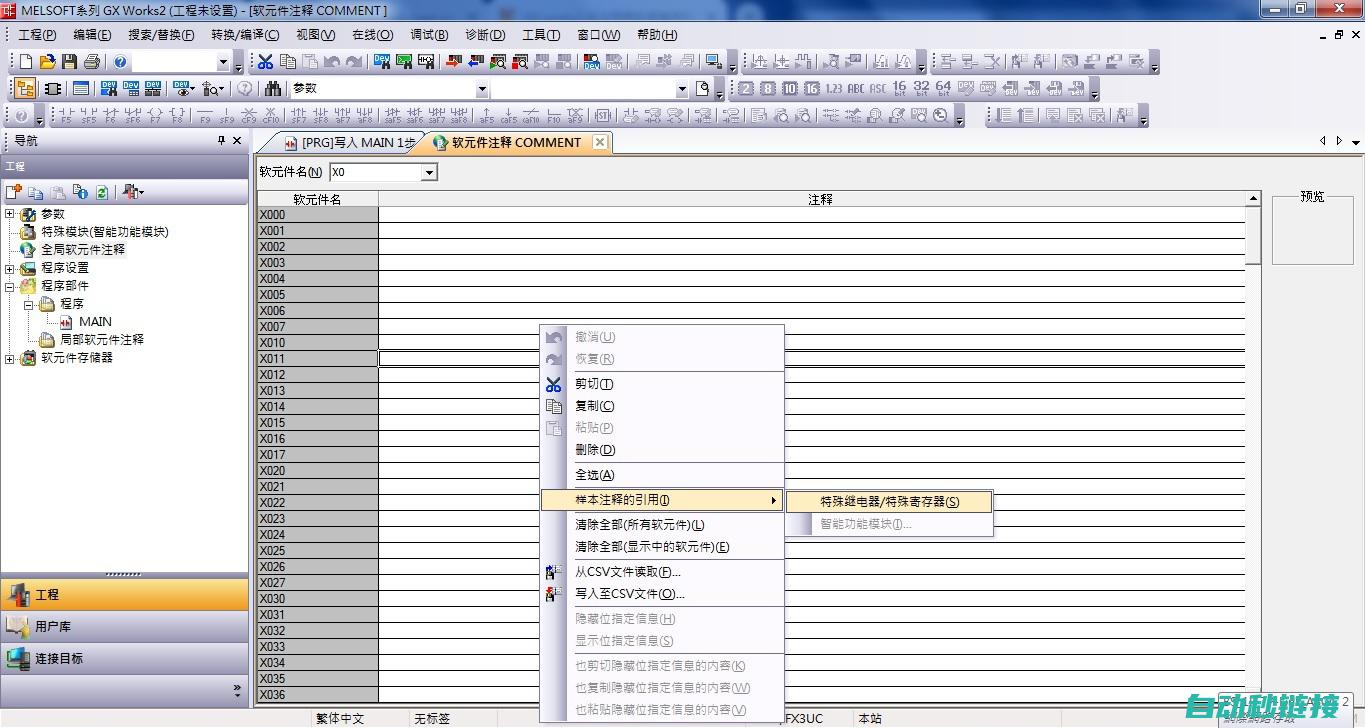
Task: Save the project with the floppy disk icon
Action: pos(69,62)
